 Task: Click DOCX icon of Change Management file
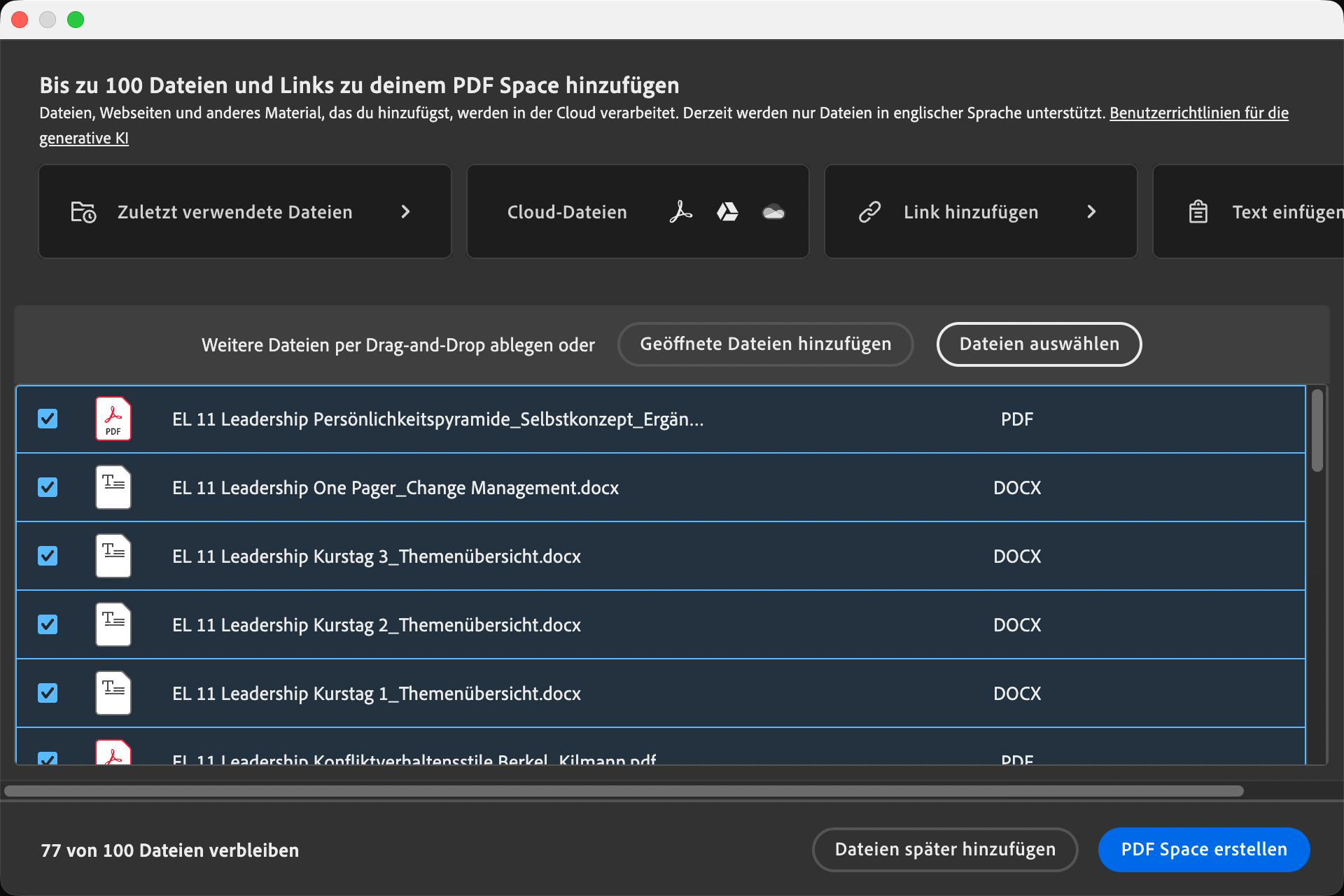113,487
